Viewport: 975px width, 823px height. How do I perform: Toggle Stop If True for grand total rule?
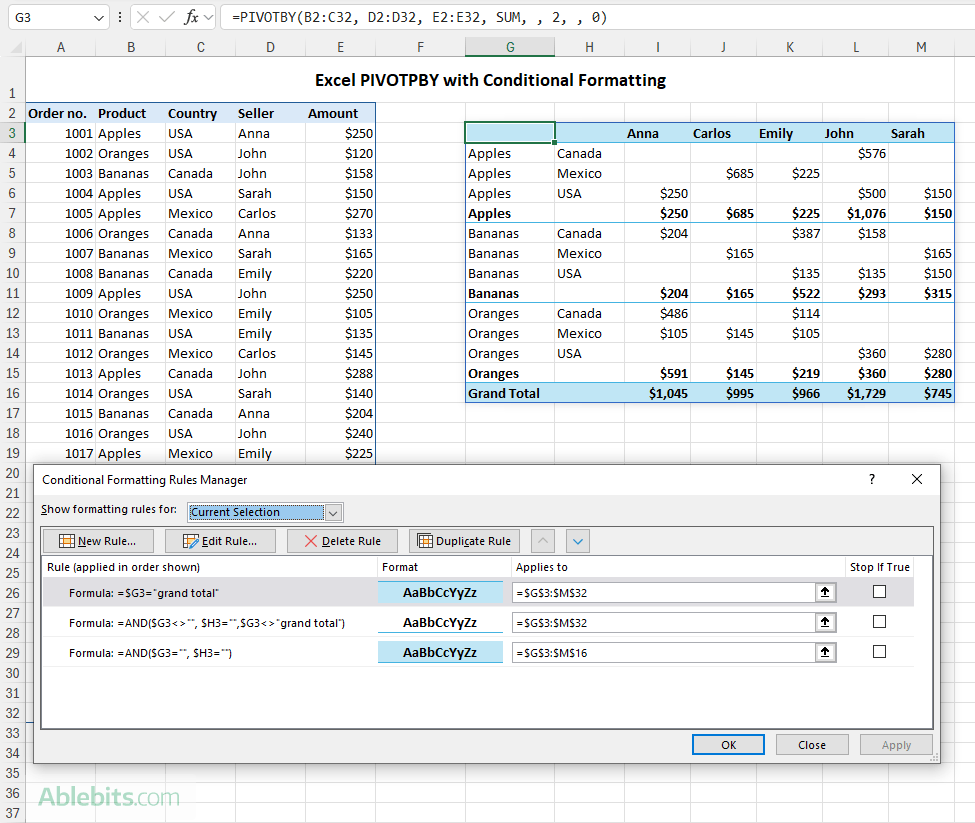[879, 592]
